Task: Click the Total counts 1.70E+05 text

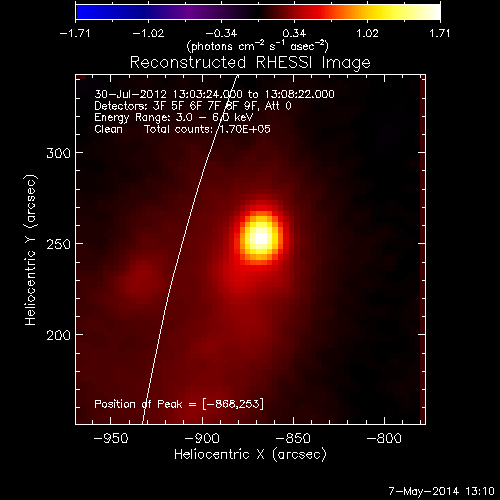Action: (x=207, y=129)
